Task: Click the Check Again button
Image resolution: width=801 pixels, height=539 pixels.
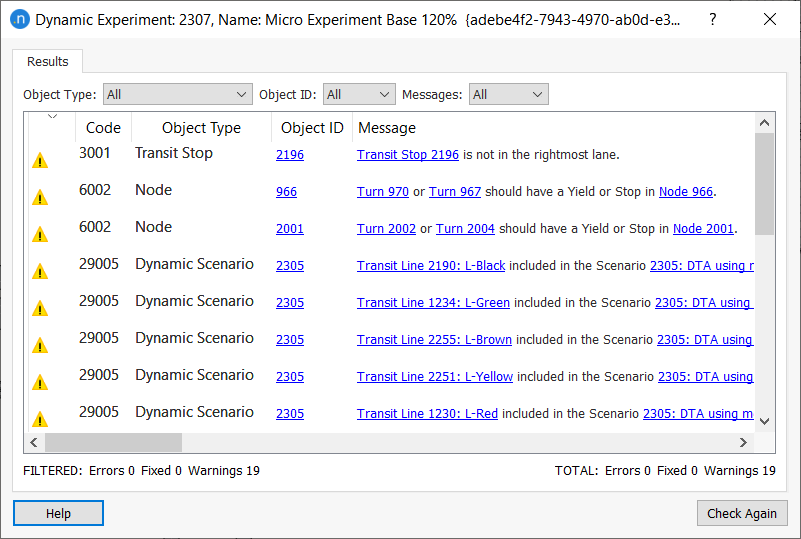Action: (x=742, y=513)
